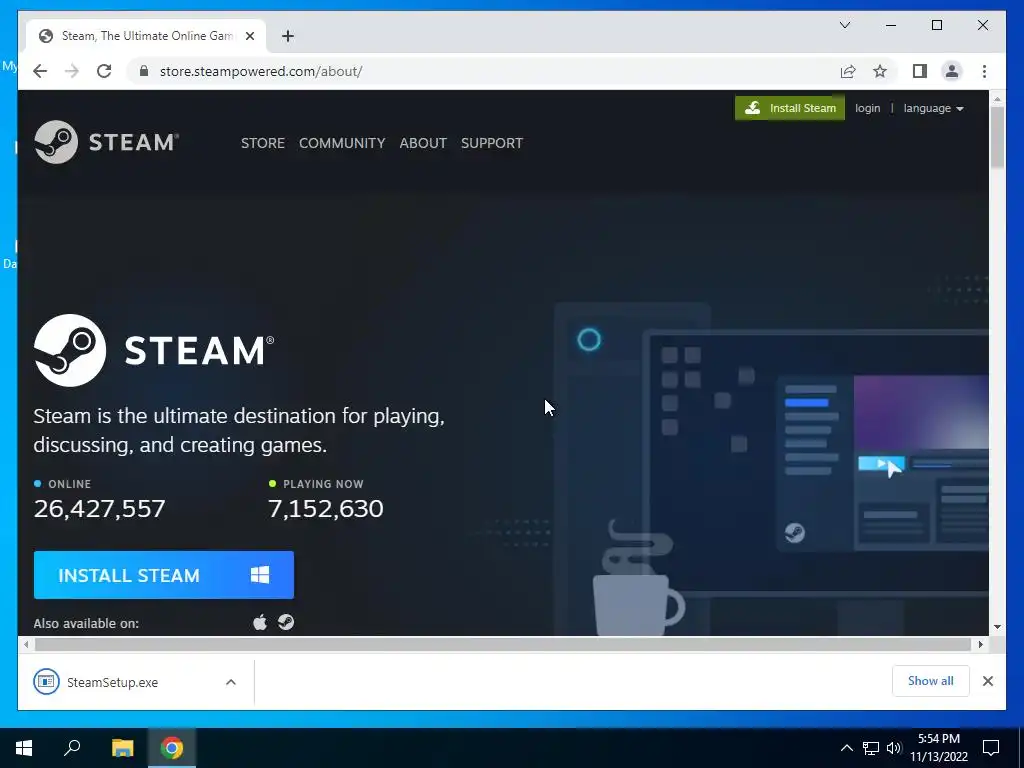Open the Chrome three-dot menu
The image size is (1024, 768).
(x=984, y=71)
